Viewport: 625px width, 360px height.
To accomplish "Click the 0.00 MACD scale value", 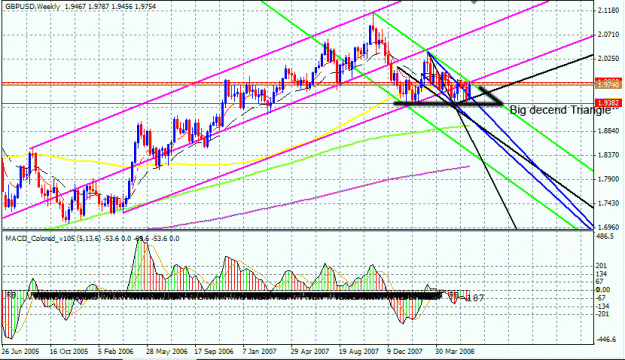I will (604, 290).
